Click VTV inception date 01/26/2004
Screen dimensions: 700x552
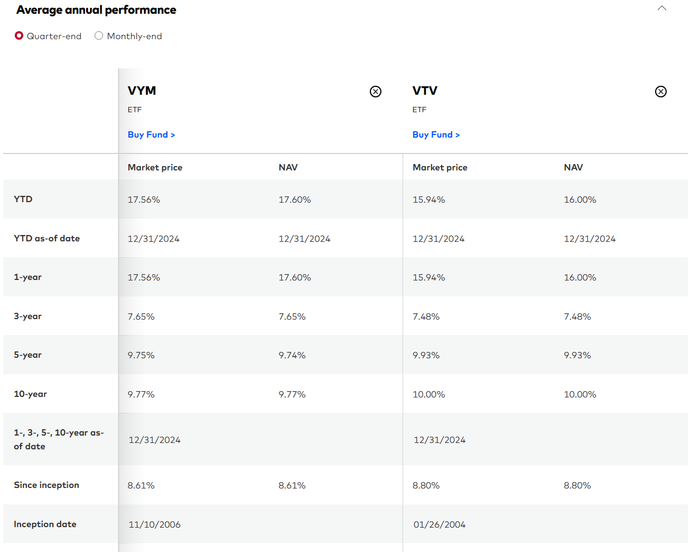[438, 524]
